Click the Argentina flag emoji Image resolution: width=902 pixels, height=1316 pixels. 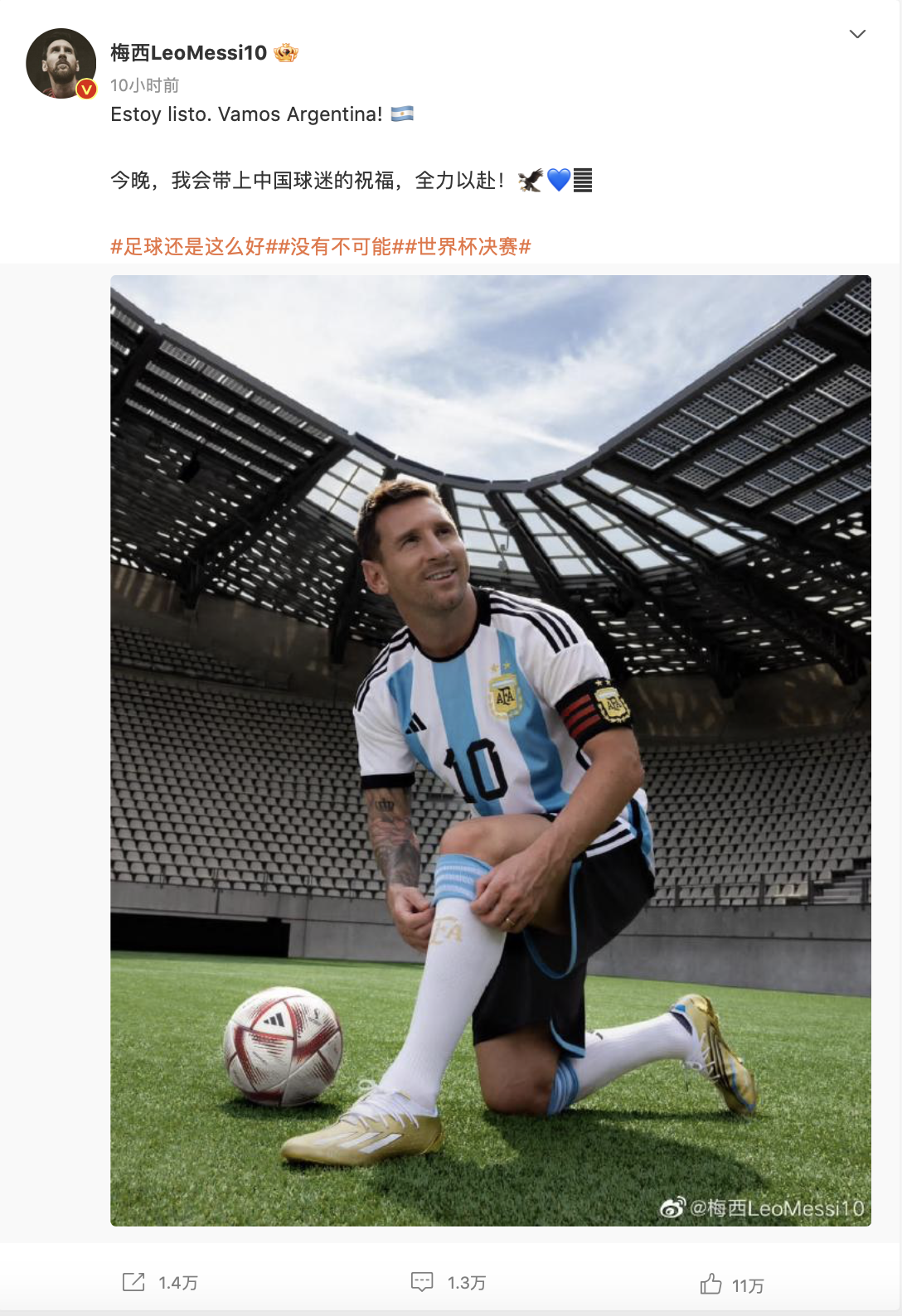(x=402, y=114)
